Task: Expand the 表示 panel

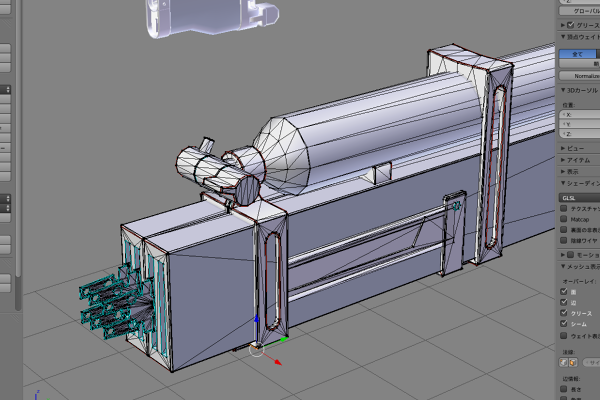Action: pos(563,171)
